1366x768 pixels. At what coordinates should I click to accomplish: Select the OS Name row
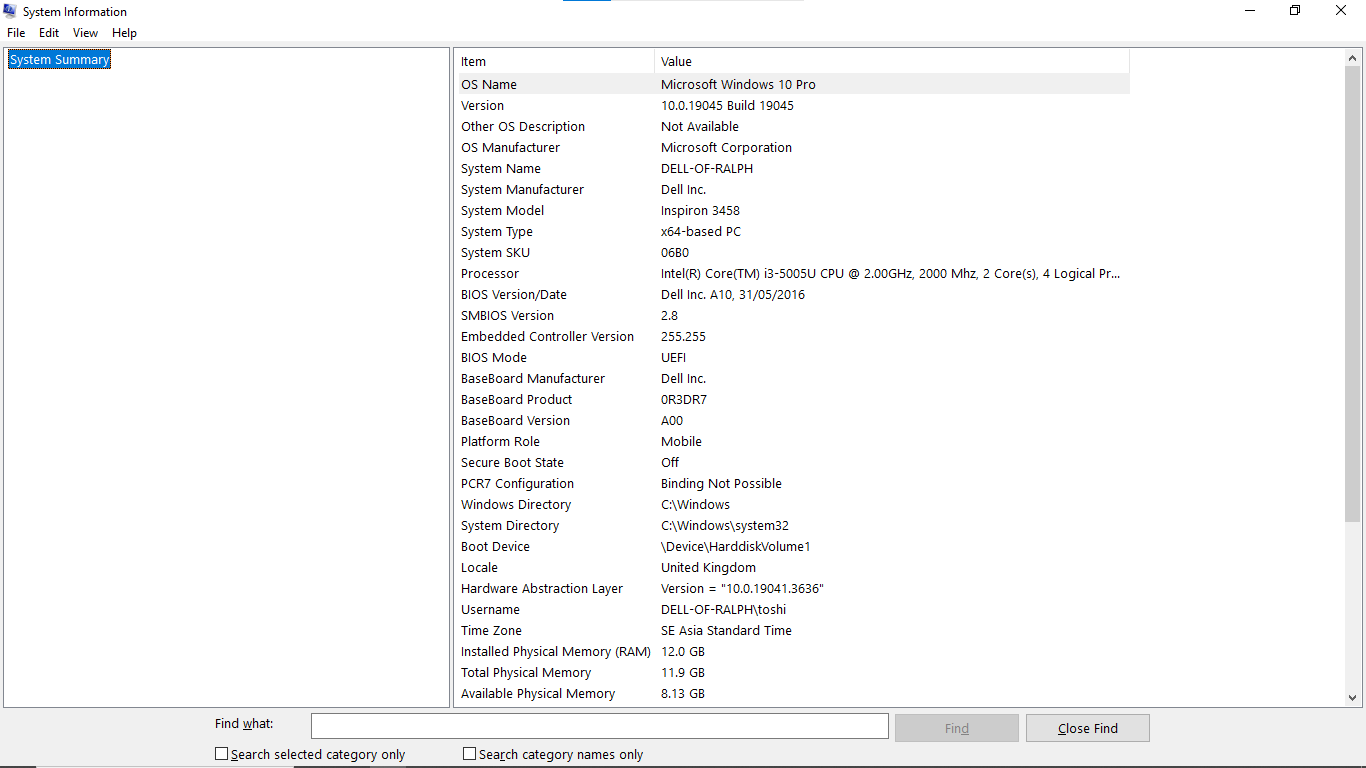click(x=794, y=85)
